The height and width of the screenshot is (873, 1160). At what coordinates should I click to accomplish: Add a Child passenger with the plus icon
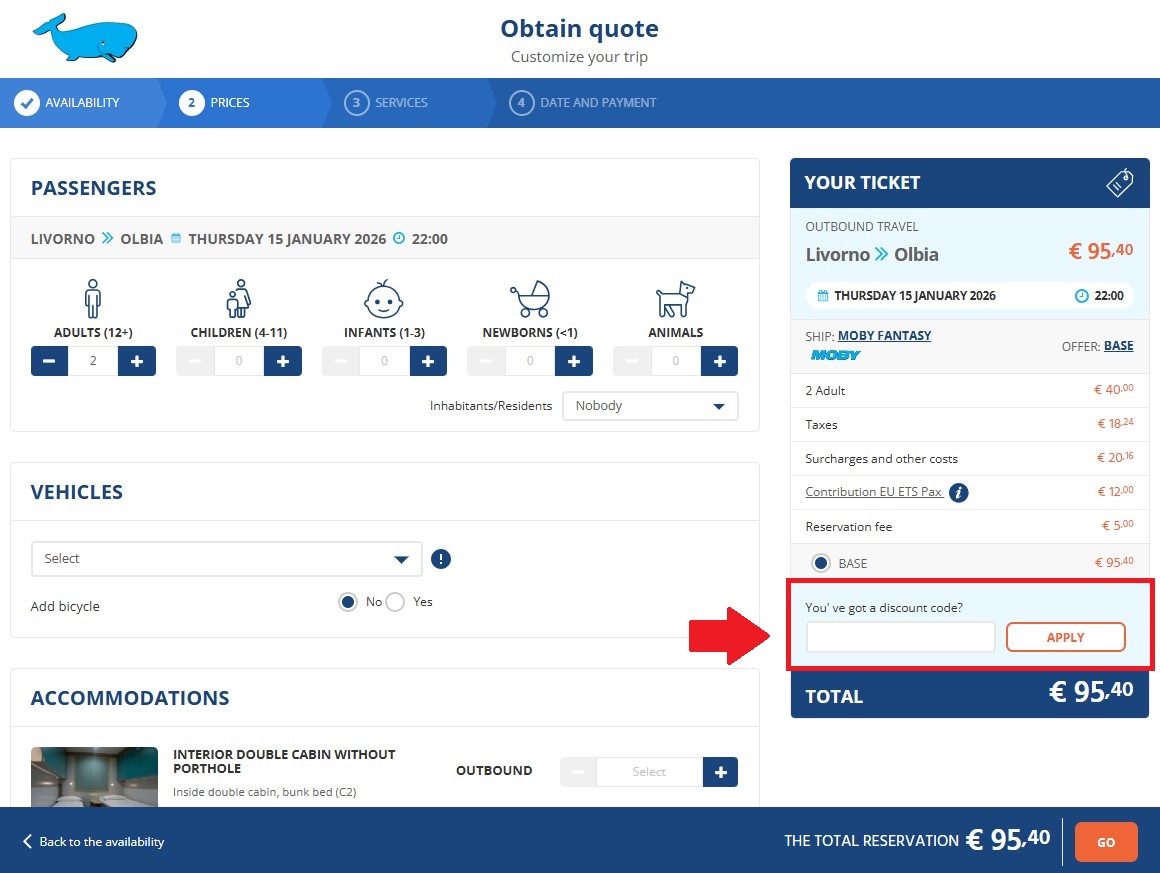click(x=283, y=361)
